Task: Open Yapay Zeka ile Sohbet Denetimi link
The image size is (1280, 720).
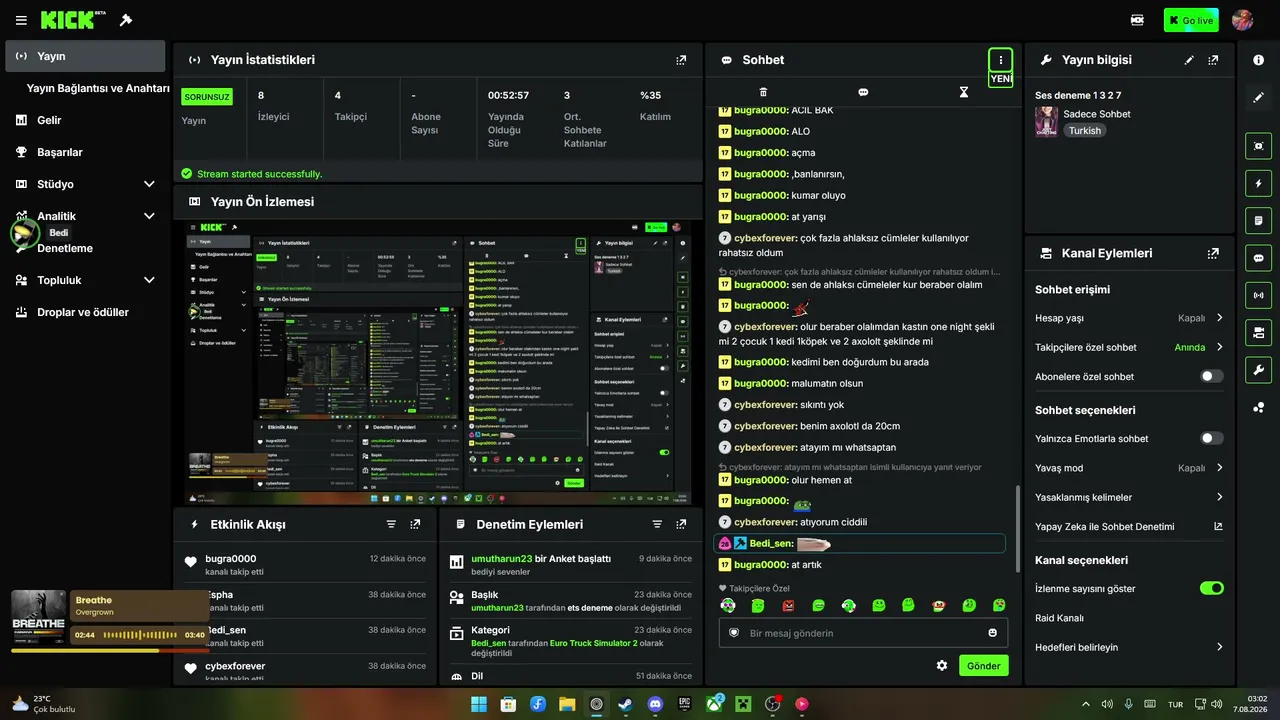Action: click(x=1129, y=526)
